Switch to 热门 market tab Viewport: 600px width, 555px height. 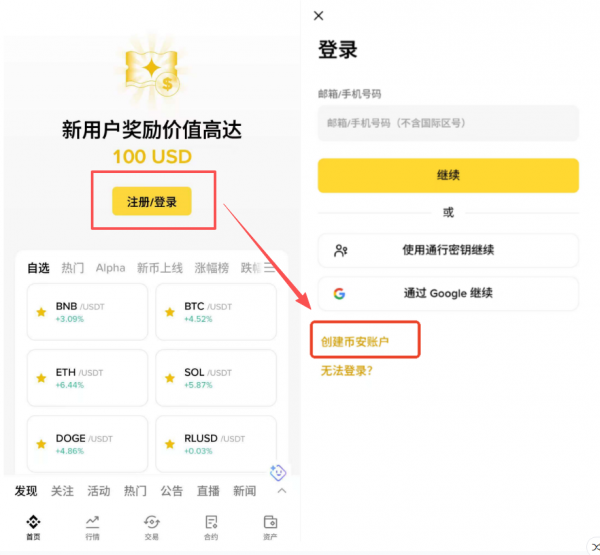(73, 268)
